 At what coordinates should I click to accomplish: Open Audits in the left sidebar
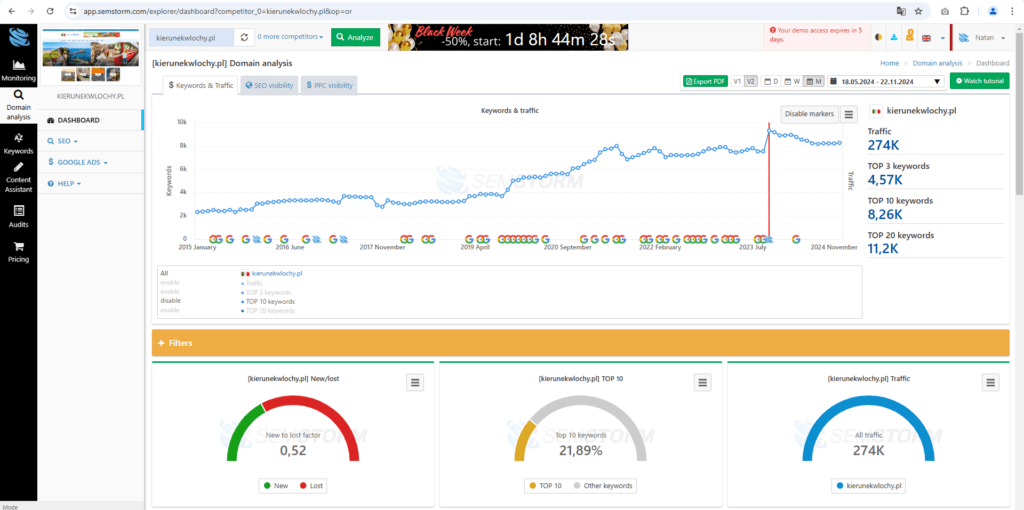tap(18, 217)
